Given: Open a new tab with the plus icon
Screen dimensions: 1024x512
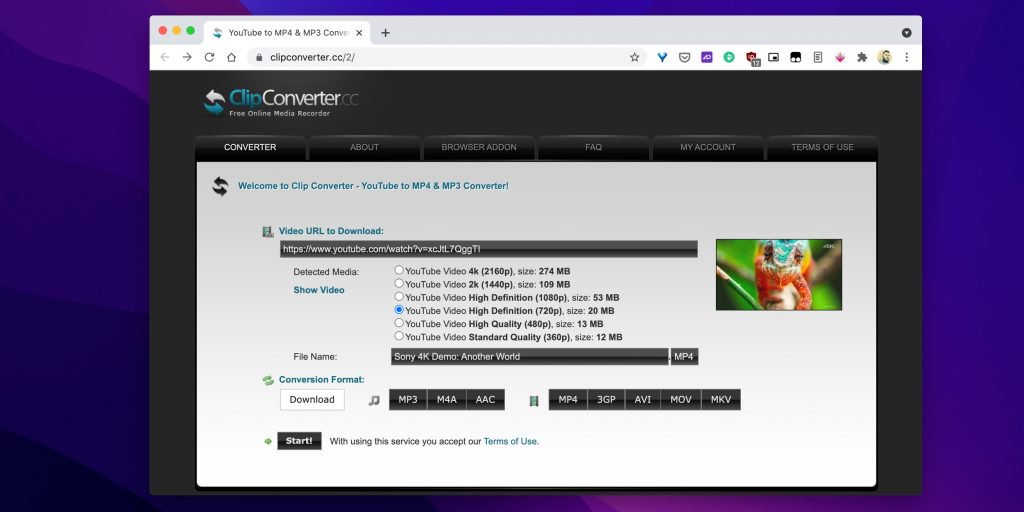Looking at the screenshot, I should pyautogui.click(x=385, y=32).
